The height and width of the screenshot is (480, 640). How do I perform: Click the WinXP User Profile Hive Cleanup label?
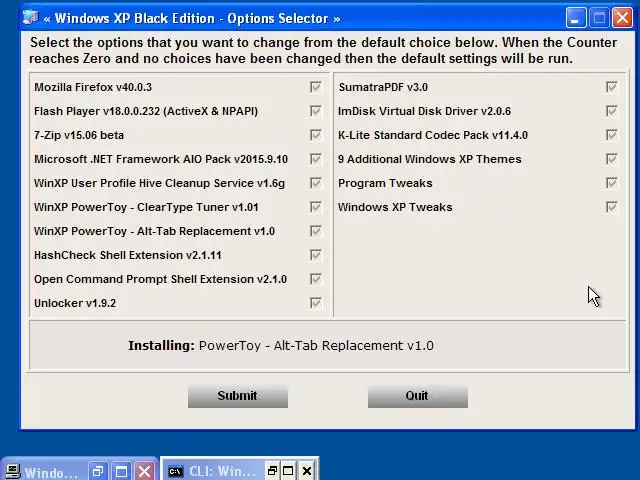point(160,183)
